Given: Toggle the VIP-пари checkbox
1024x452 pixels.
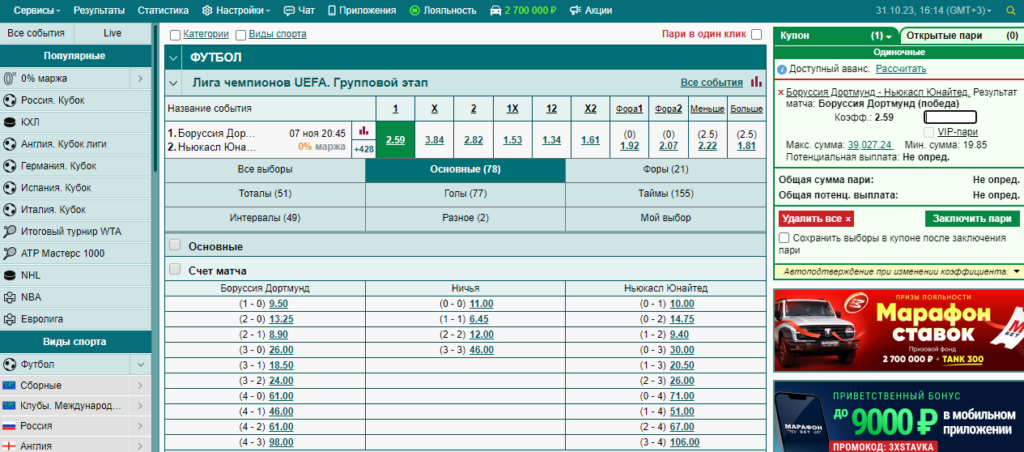Looking at the screenshot, I should 929,132.
